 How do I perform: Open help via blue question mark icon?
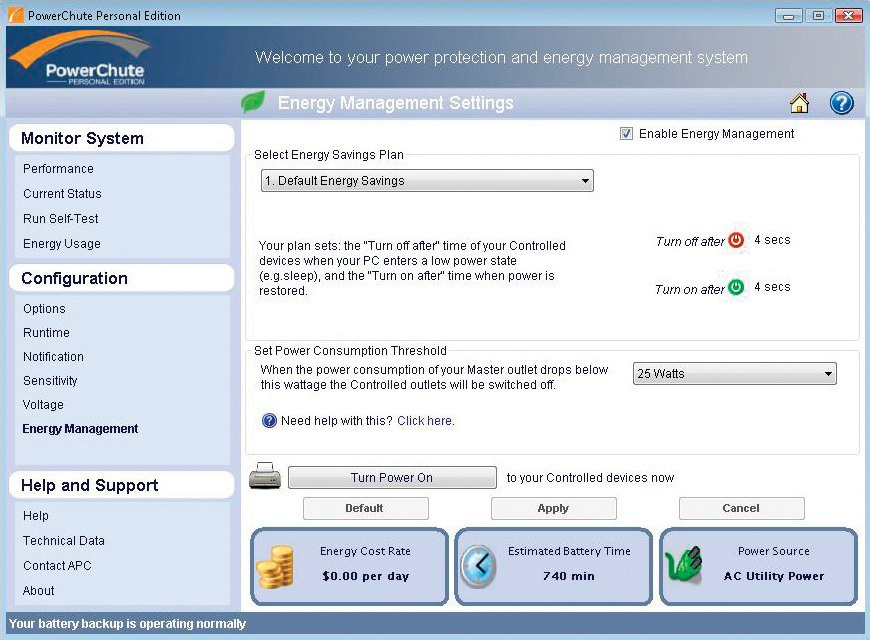pyautogui.click(x=841, y=103)
